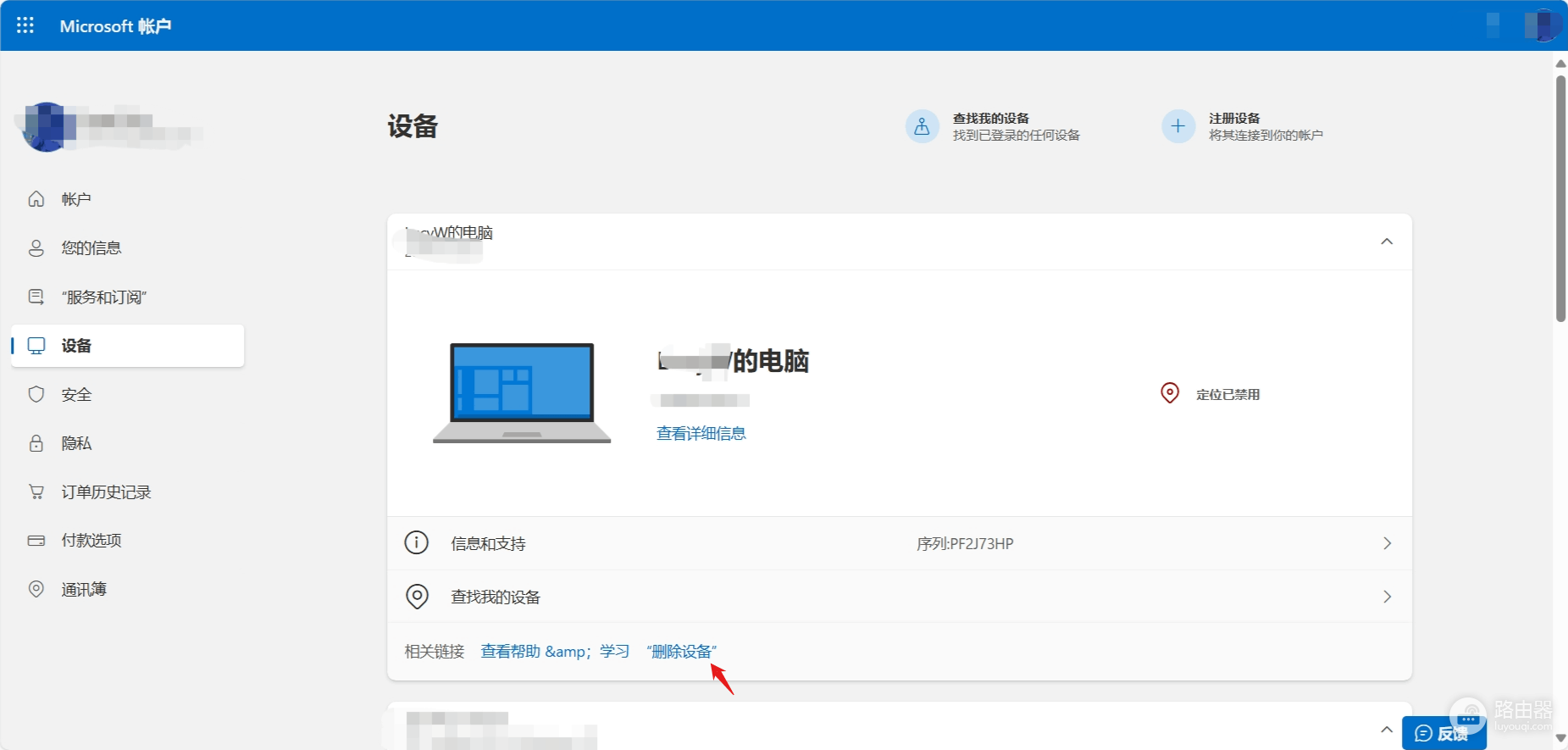Viewport: 1568px width, 750px height.
Task: Click the chevron on 信息和支持 row
Action: point(1388,543)
